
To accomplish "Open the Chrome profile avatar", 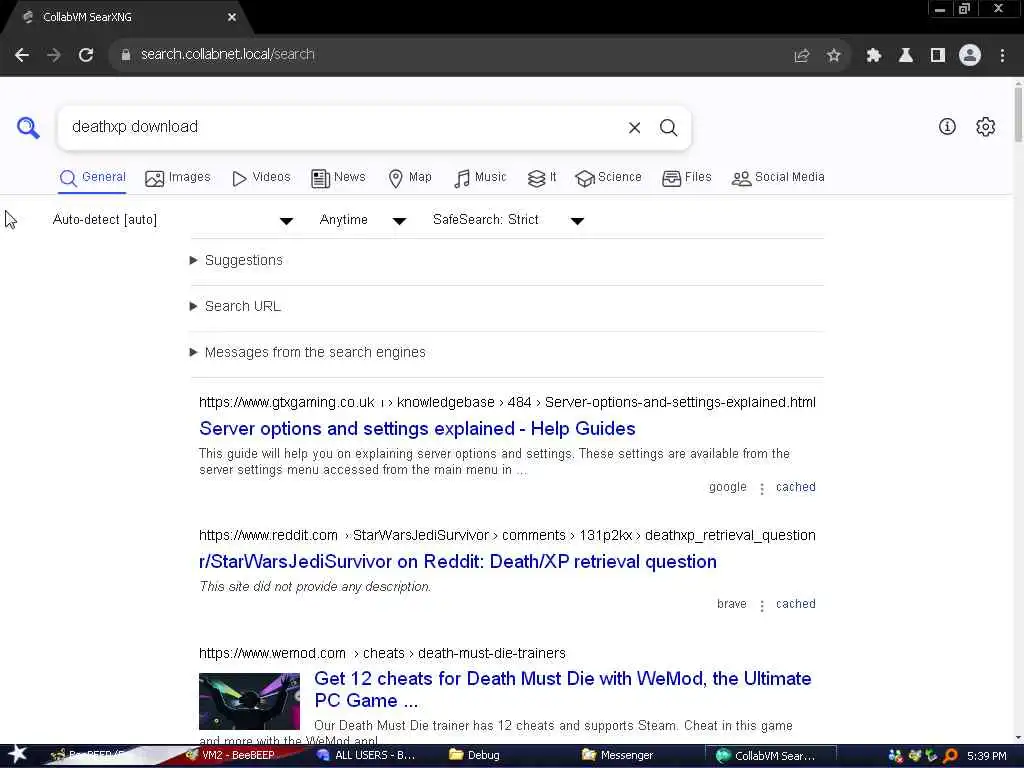I will click(x=970, y=56).
